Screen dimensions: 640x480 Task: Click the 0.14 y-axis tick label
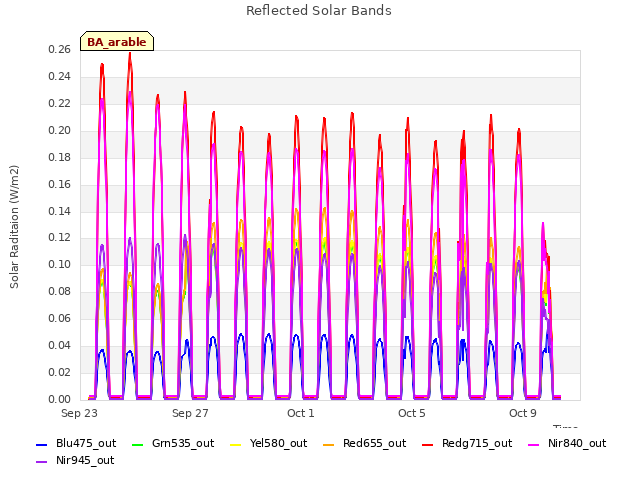click(59, 211)
